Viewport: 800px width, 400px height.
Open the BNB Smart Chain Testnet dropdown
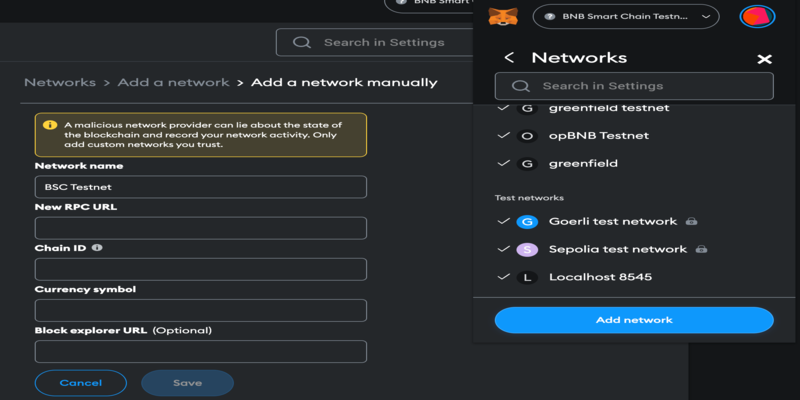[626, 16]
